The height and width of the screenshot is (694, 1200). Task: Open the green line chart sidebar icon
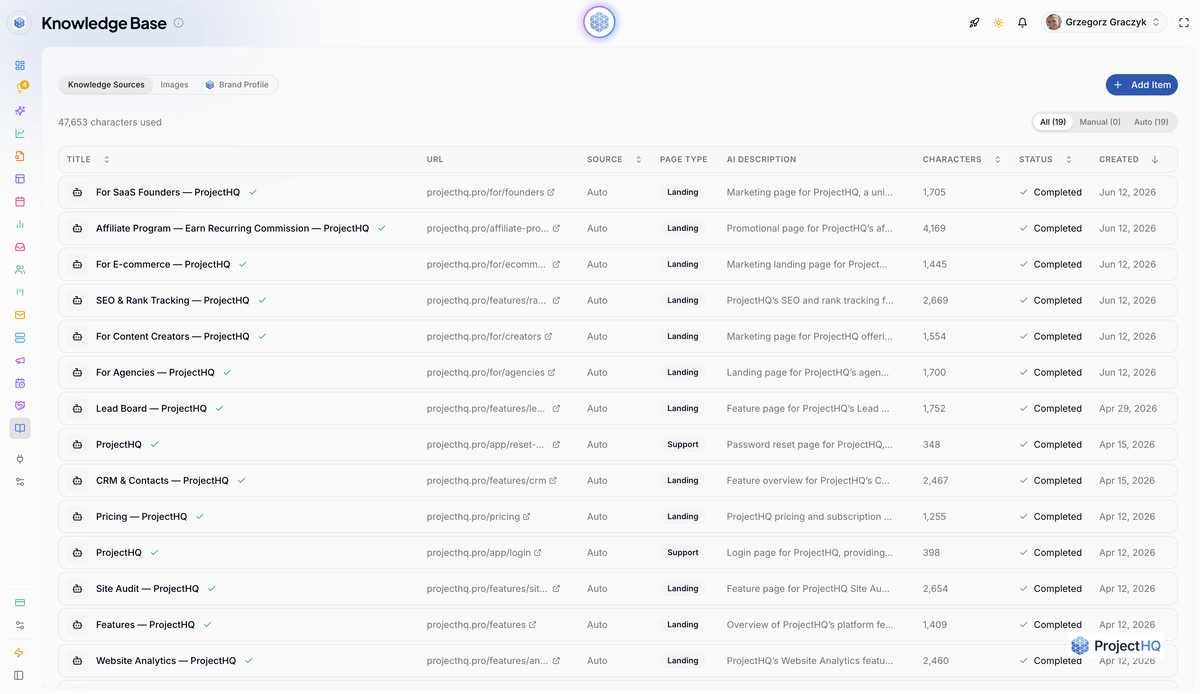20,133
